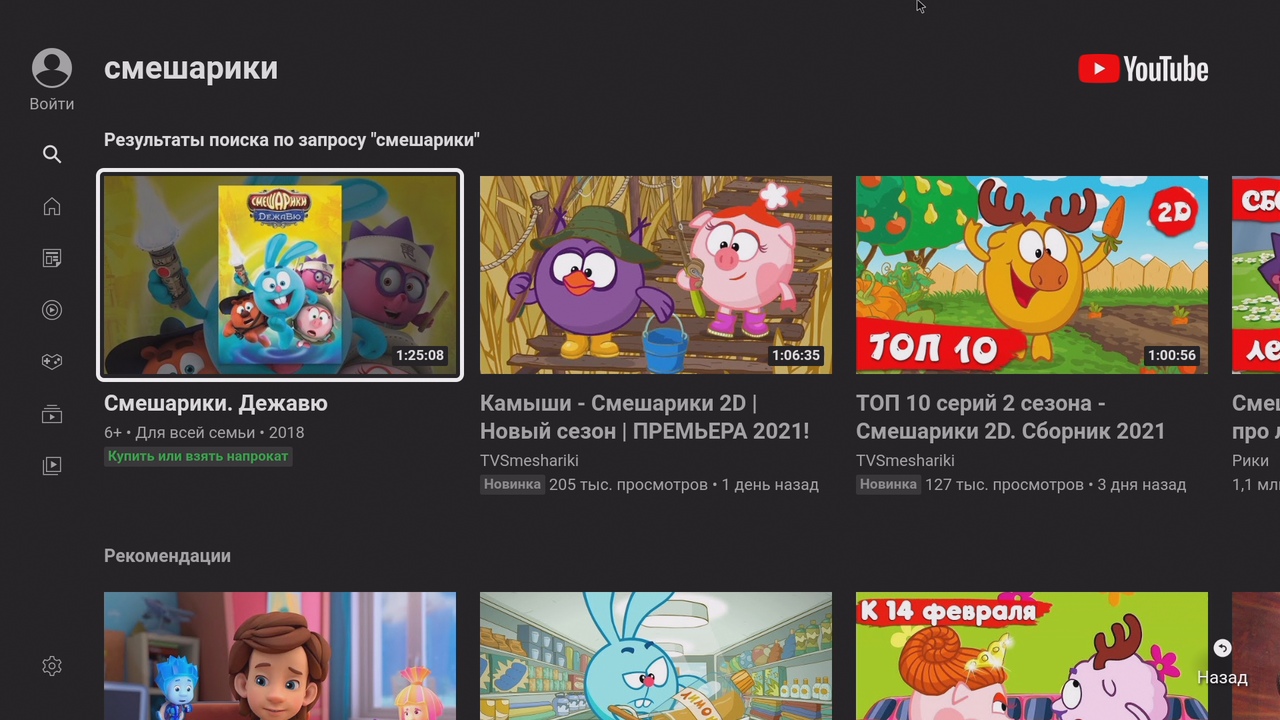
Task: Click the title Смешарики. Дежавю
Action: (216, 404)
